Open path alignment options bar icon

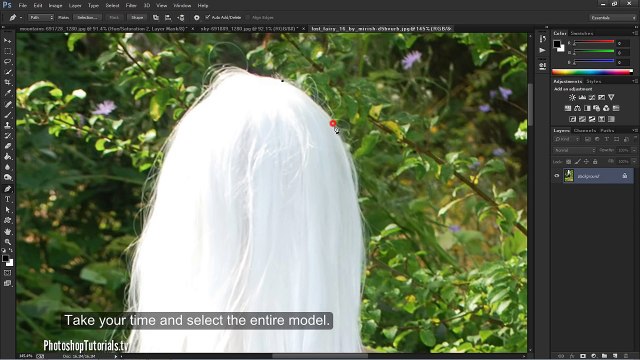pos(168,18)
